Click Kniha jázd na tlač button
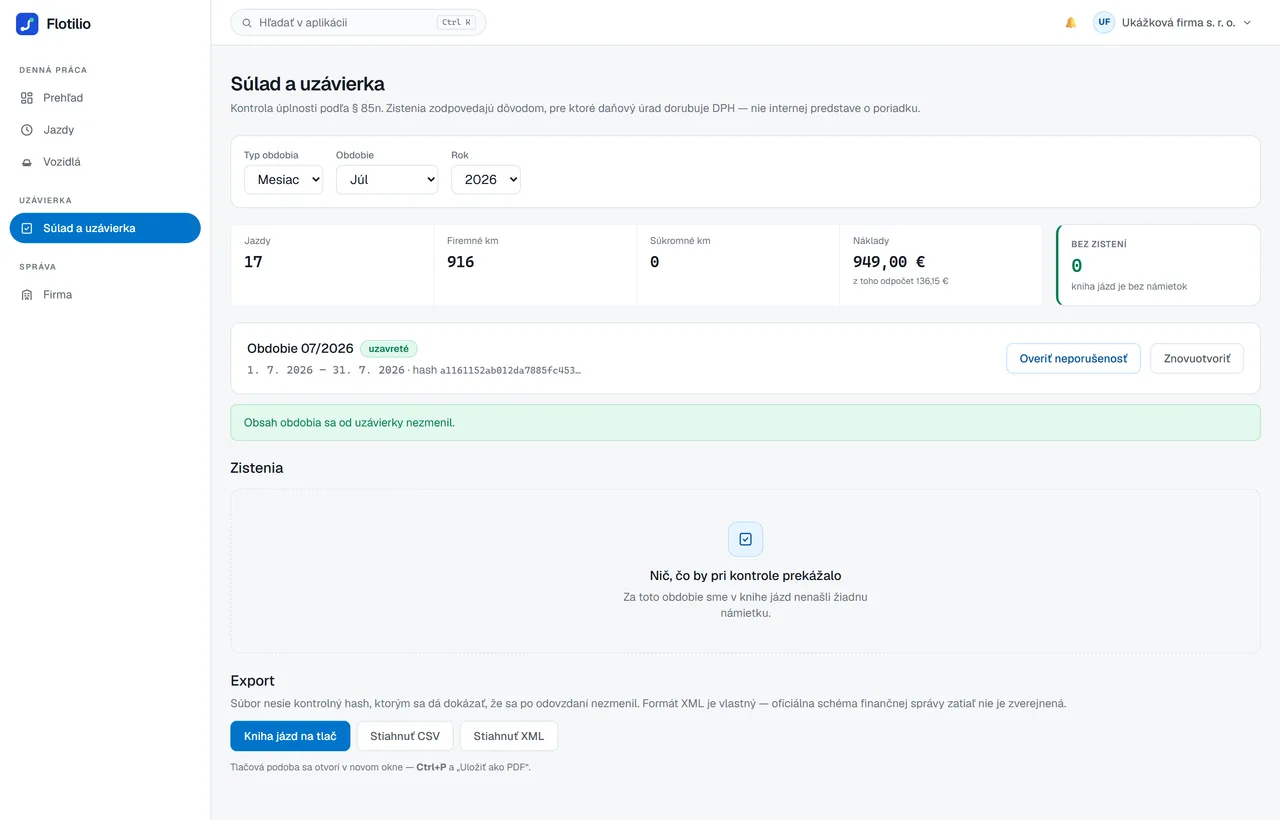This screenshot has width=1280, height=820. (x=290, y=736)
